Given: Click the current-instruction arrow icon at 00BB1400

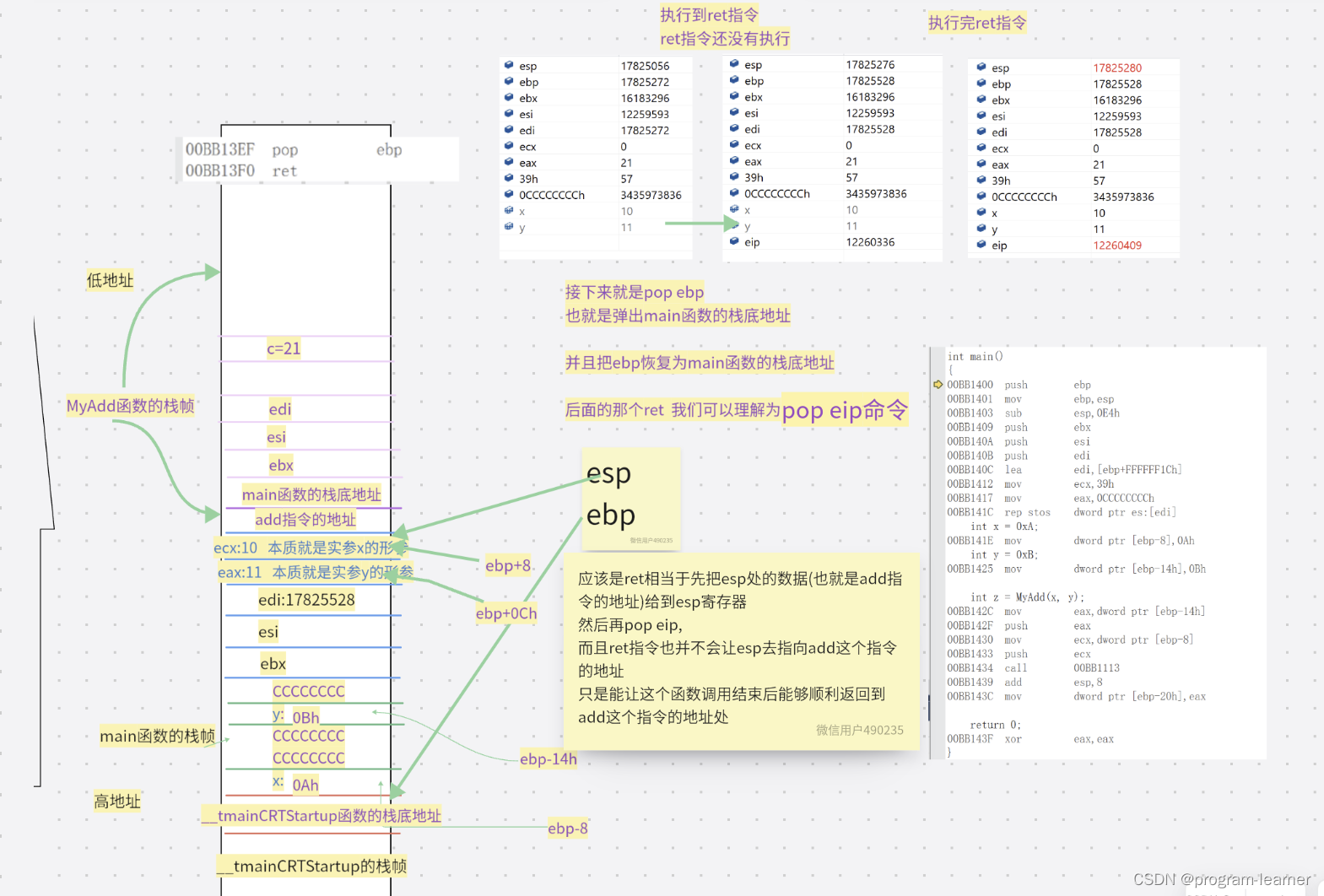Looking at the screenshot, I should click(x=938, y=385).
